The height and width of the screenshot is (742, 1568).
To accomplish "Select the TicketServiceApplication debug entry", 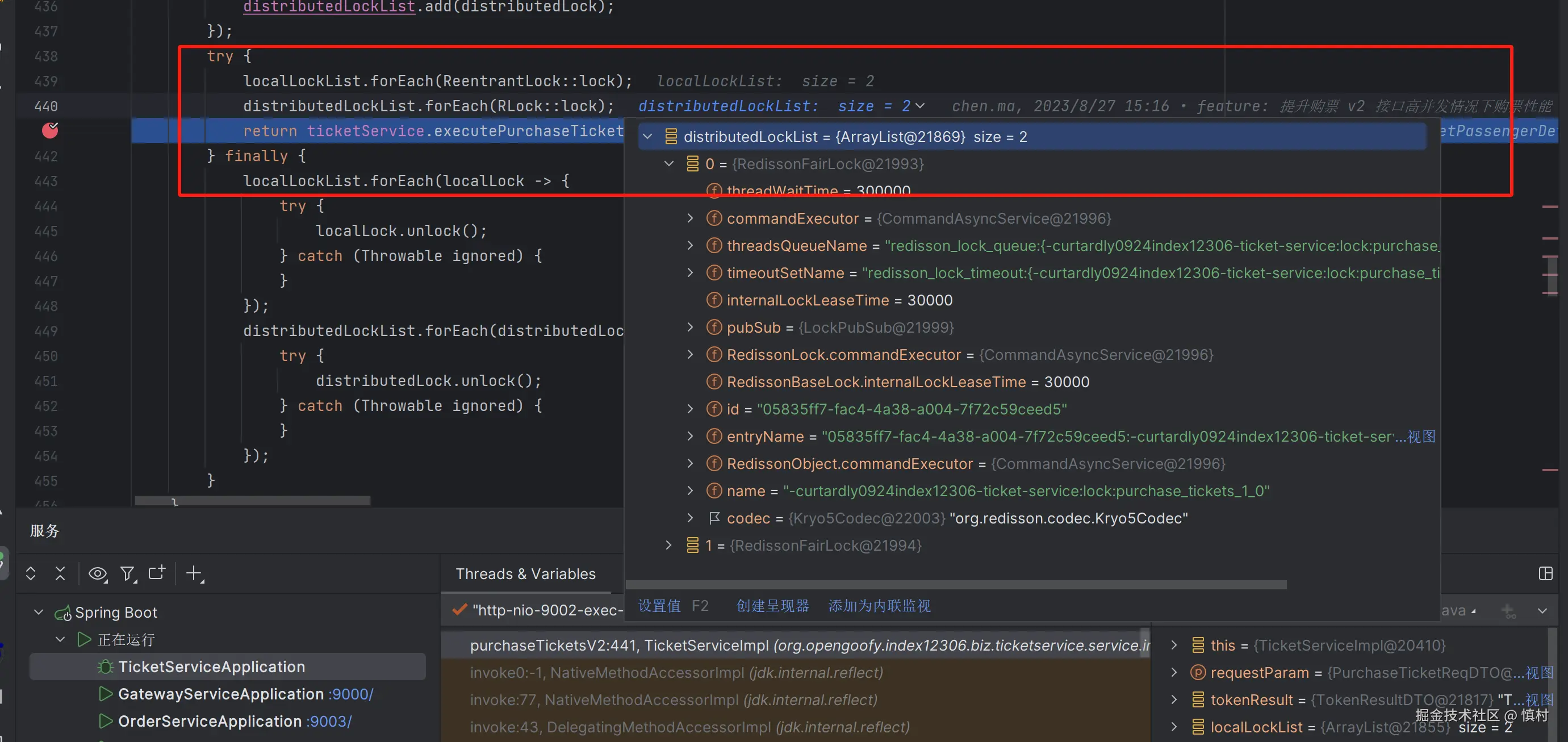I will point(211,666).
